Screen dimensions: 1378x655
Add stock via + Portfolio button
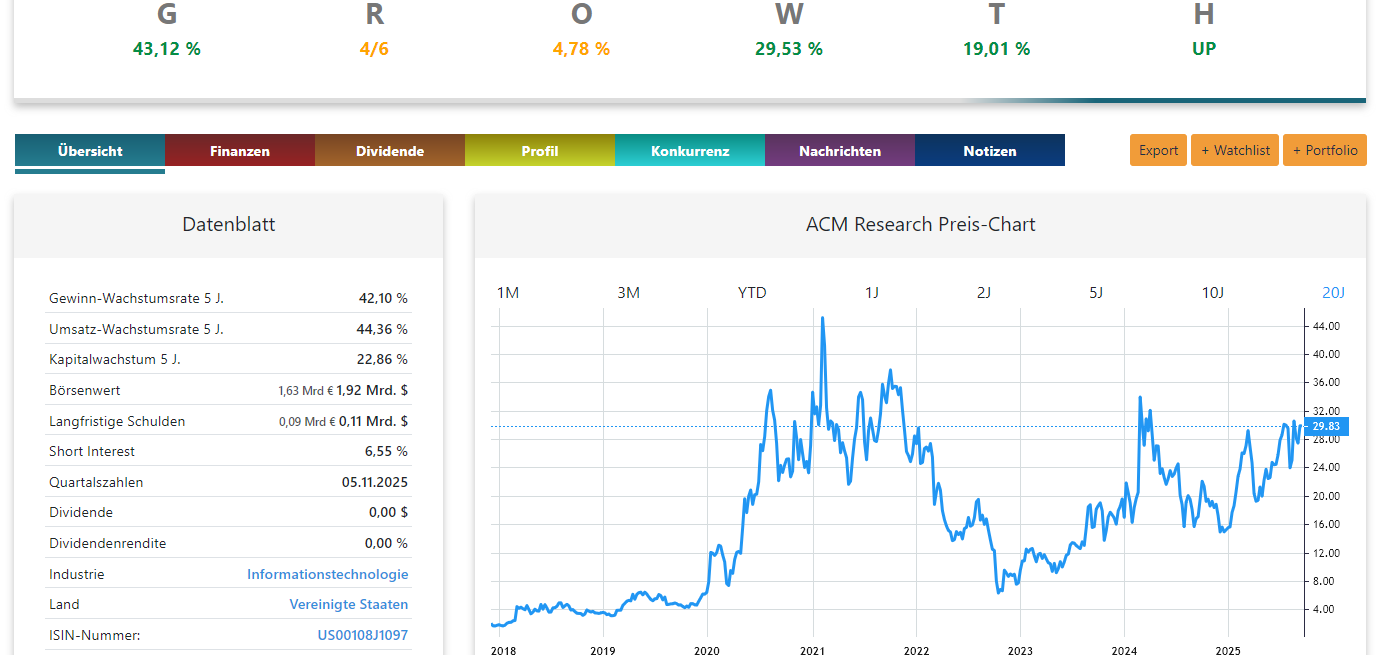click(x=1325, y=150)
